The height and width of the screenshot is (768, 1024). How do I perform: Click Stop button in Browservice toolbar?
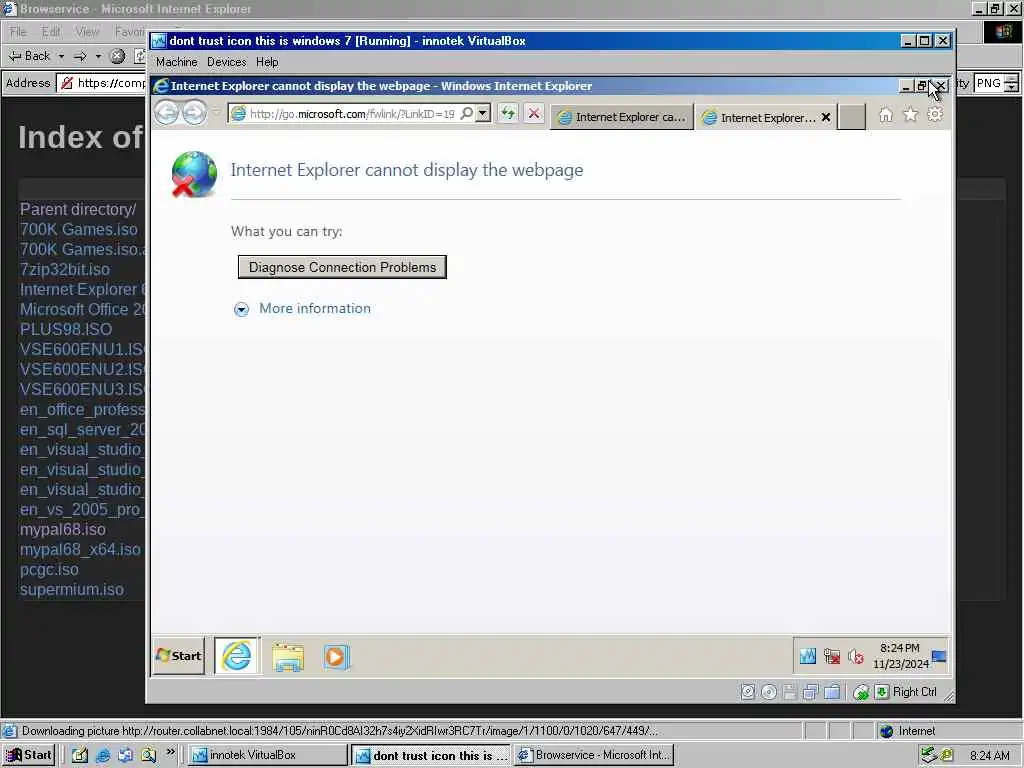(x=118, y=56)
